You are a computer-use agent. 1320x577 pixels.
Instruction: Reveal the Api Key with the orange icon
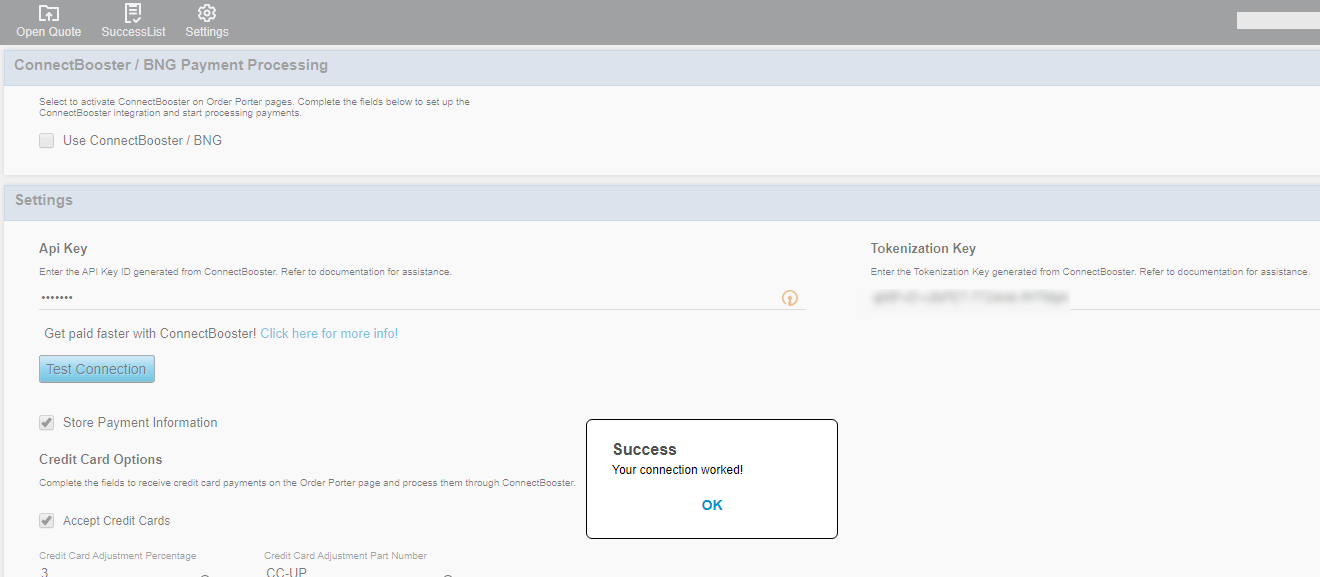pos(790,298)
